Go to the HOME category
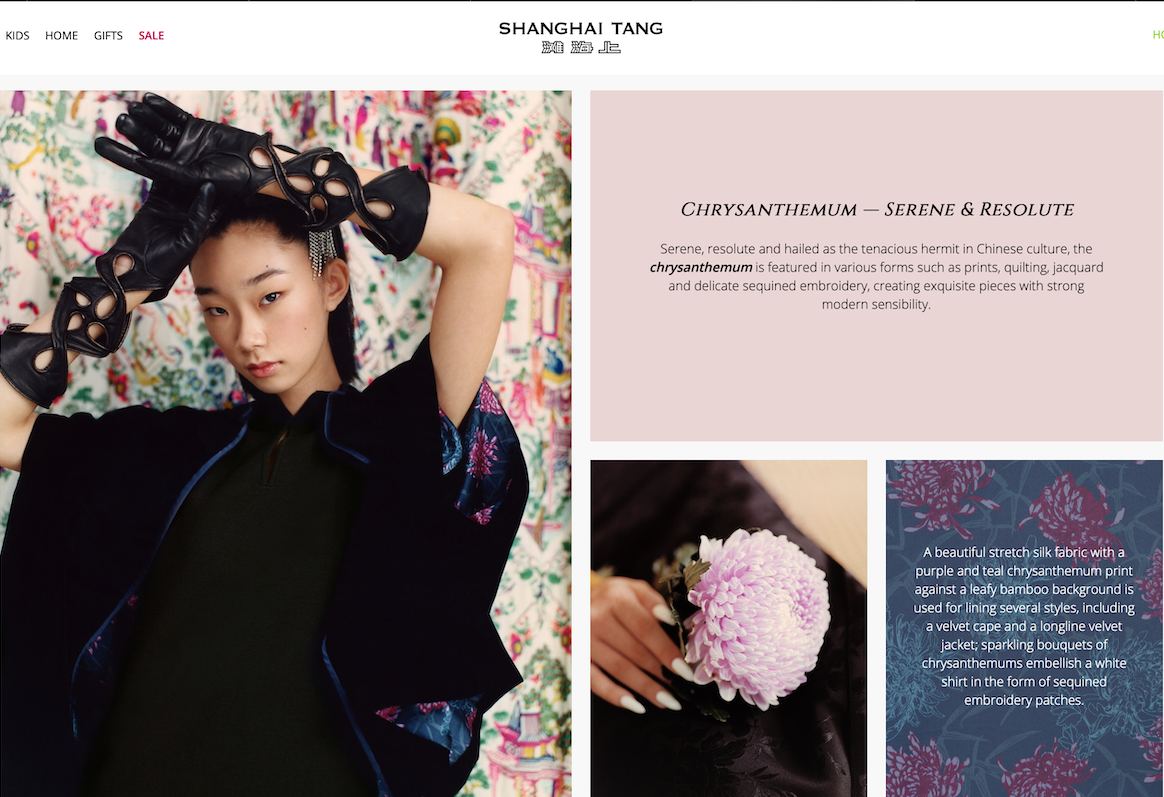 (62, 36)
